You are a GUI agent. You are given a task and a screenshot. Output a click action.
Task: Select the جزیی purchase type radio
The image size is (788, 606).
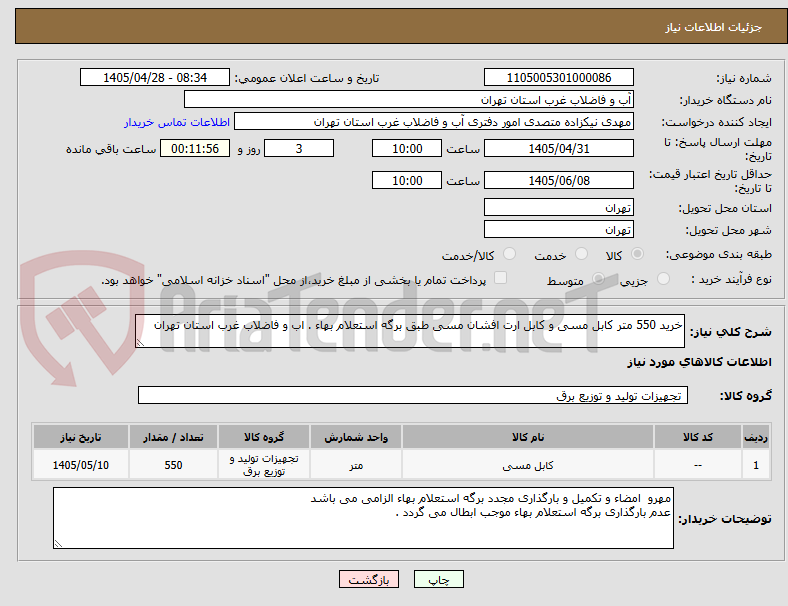click(x=663, y=278)
